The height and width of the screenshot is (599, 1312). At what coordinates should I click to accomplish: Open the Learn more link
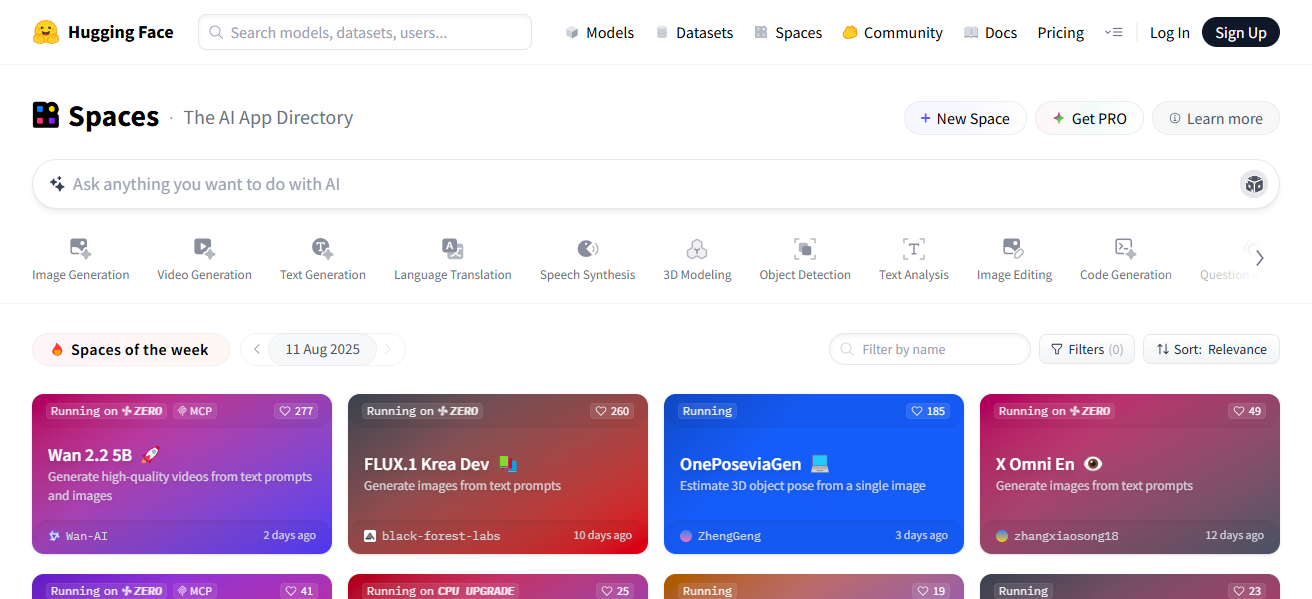pos(1216,118)
